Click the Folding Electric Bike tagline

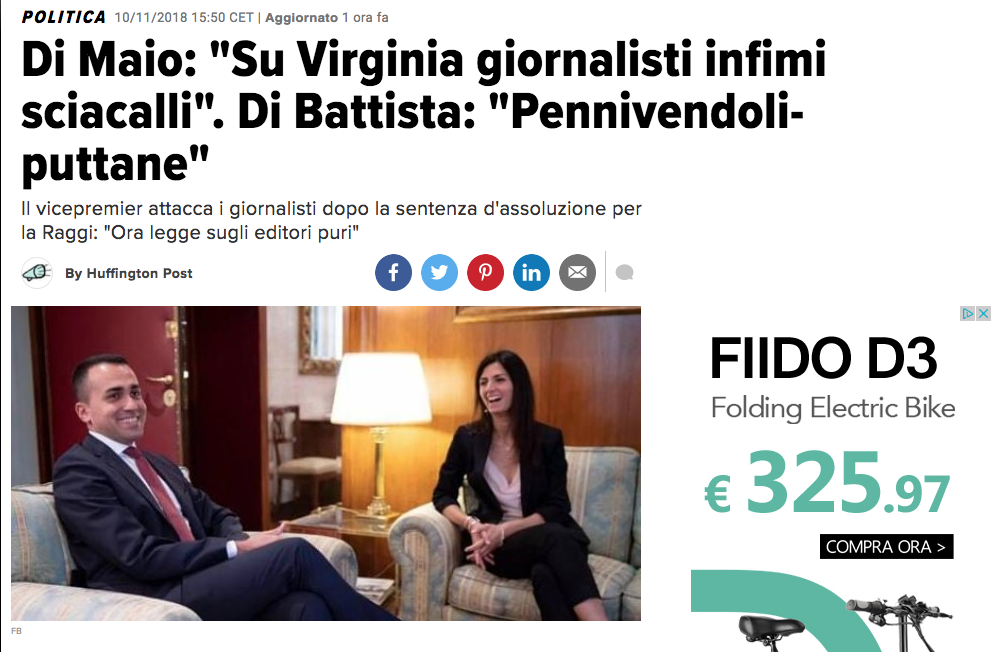click(x=833, y=409)
